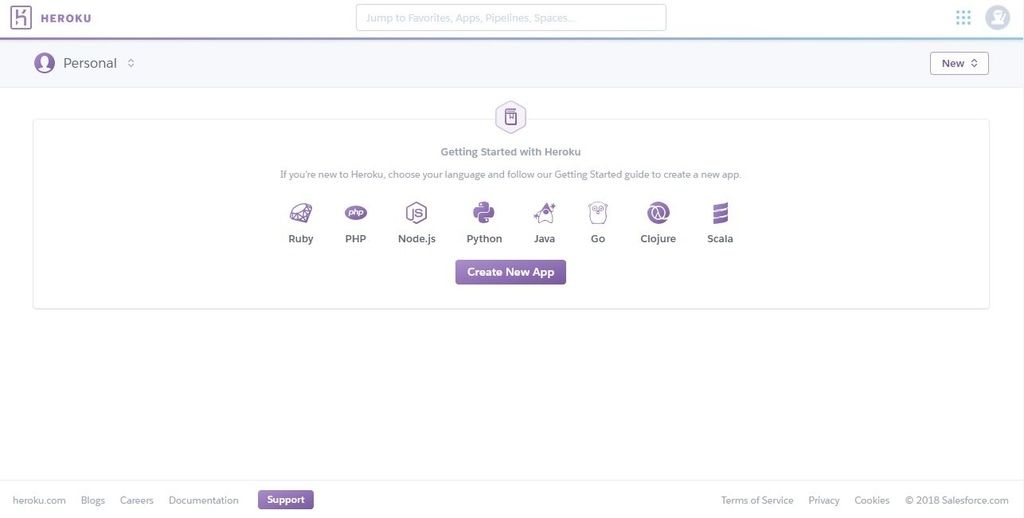Click the Create New App button

point(511,272)
